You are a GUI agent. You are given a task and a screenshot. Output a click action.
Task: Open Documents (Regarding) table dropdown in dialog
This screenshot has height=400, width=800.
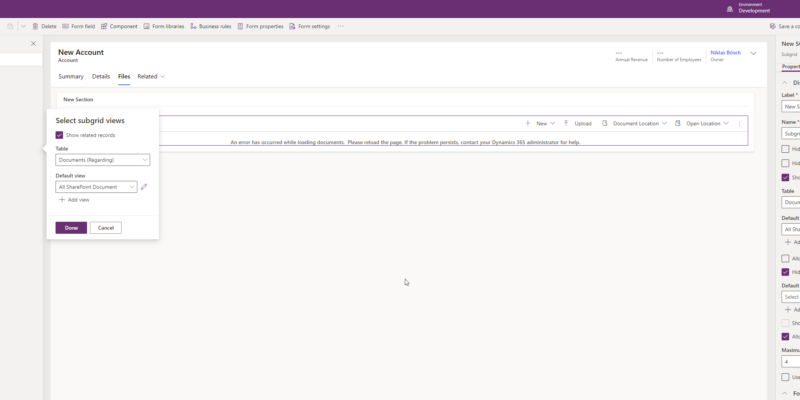103,160
